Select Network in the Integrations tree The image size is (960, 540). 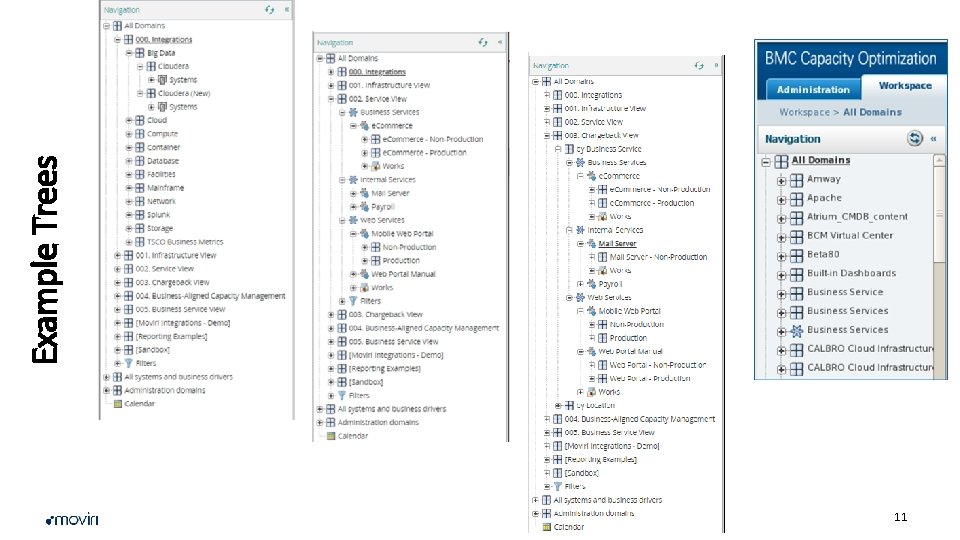pyautogui.click(x=161, y=201)
